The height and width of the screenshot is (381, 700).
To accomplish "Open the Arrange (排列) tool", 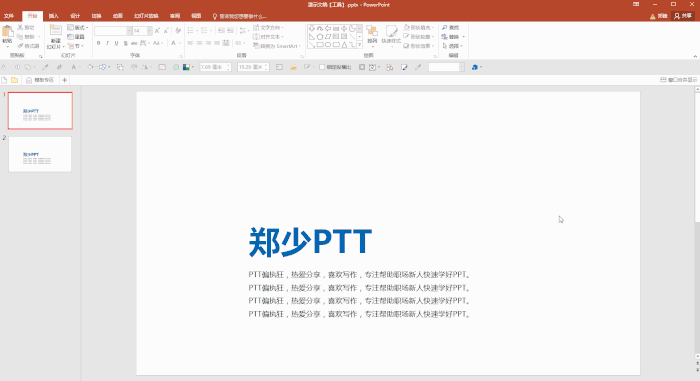I will pos(372,35).
